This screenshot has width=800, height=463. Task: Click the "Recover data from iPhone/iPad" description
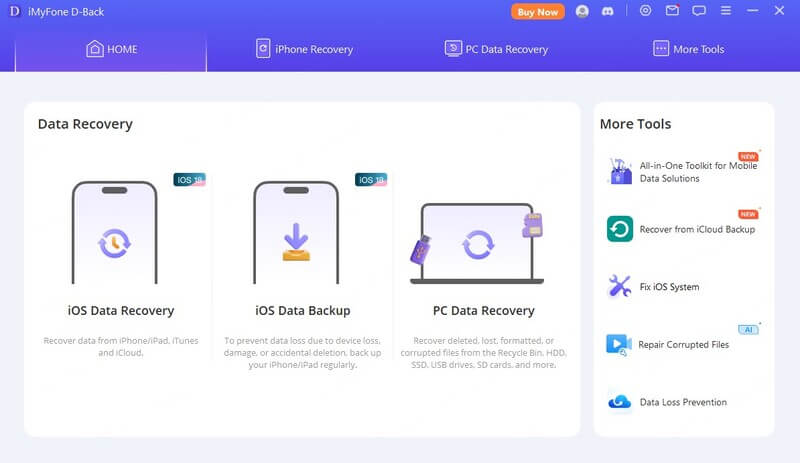click(121, 347)
